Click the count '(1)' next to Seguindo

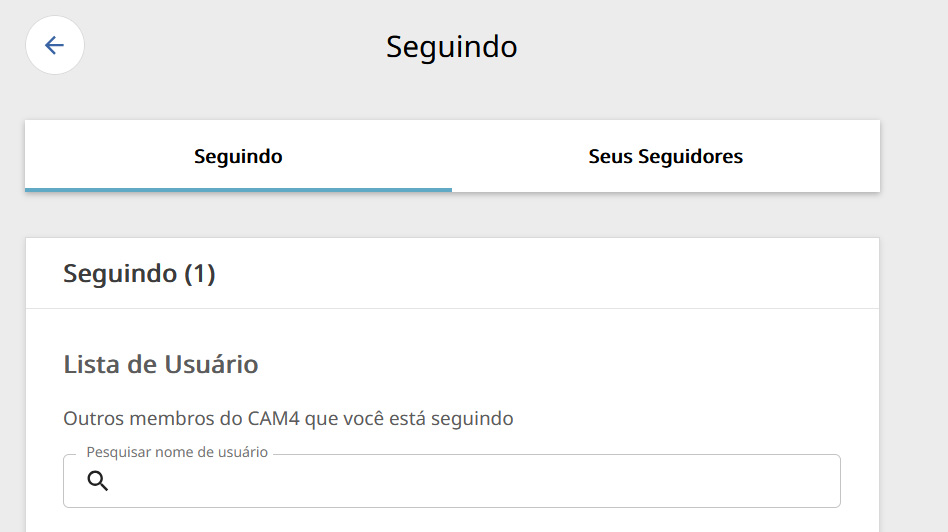tap(200, 273)
